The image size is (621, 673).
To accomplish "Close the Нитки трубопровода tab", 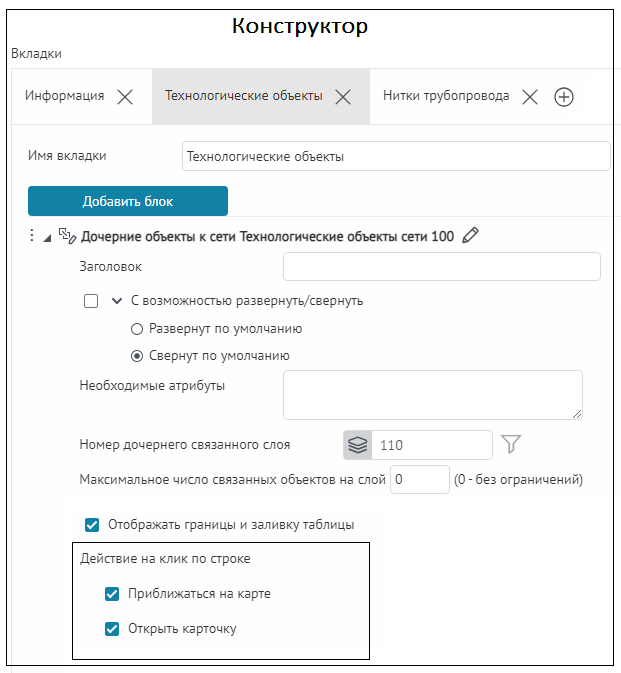I will (530, 97).
